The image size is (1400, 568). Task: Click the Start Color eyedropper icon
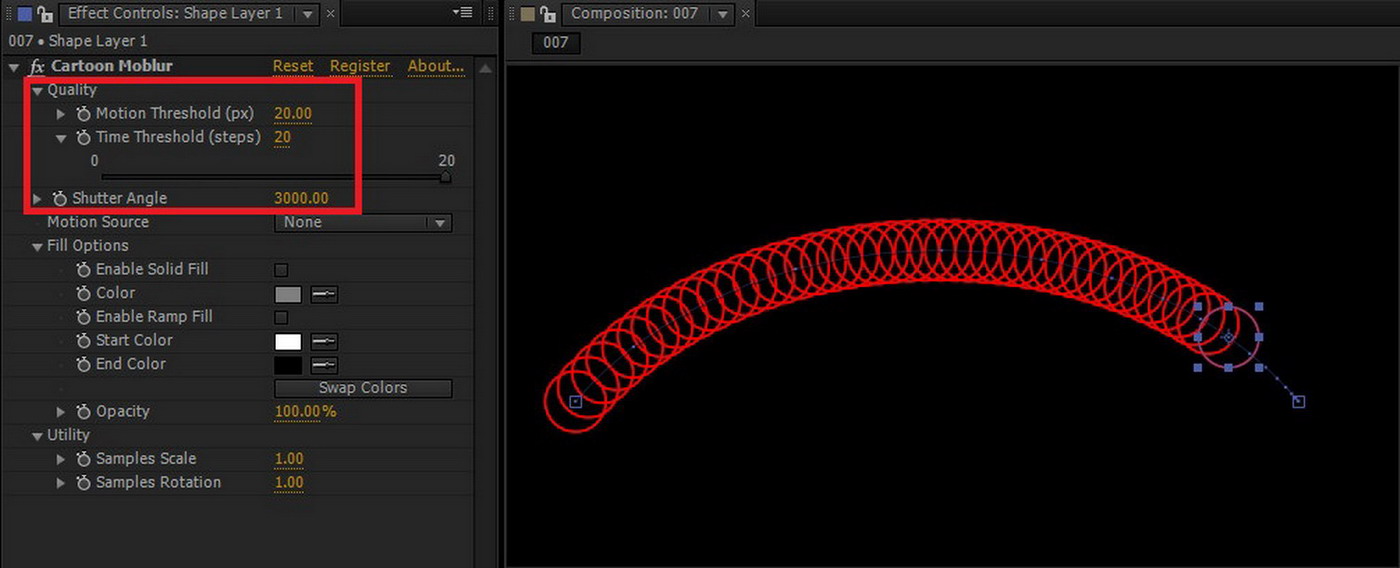tap(324, 341)
